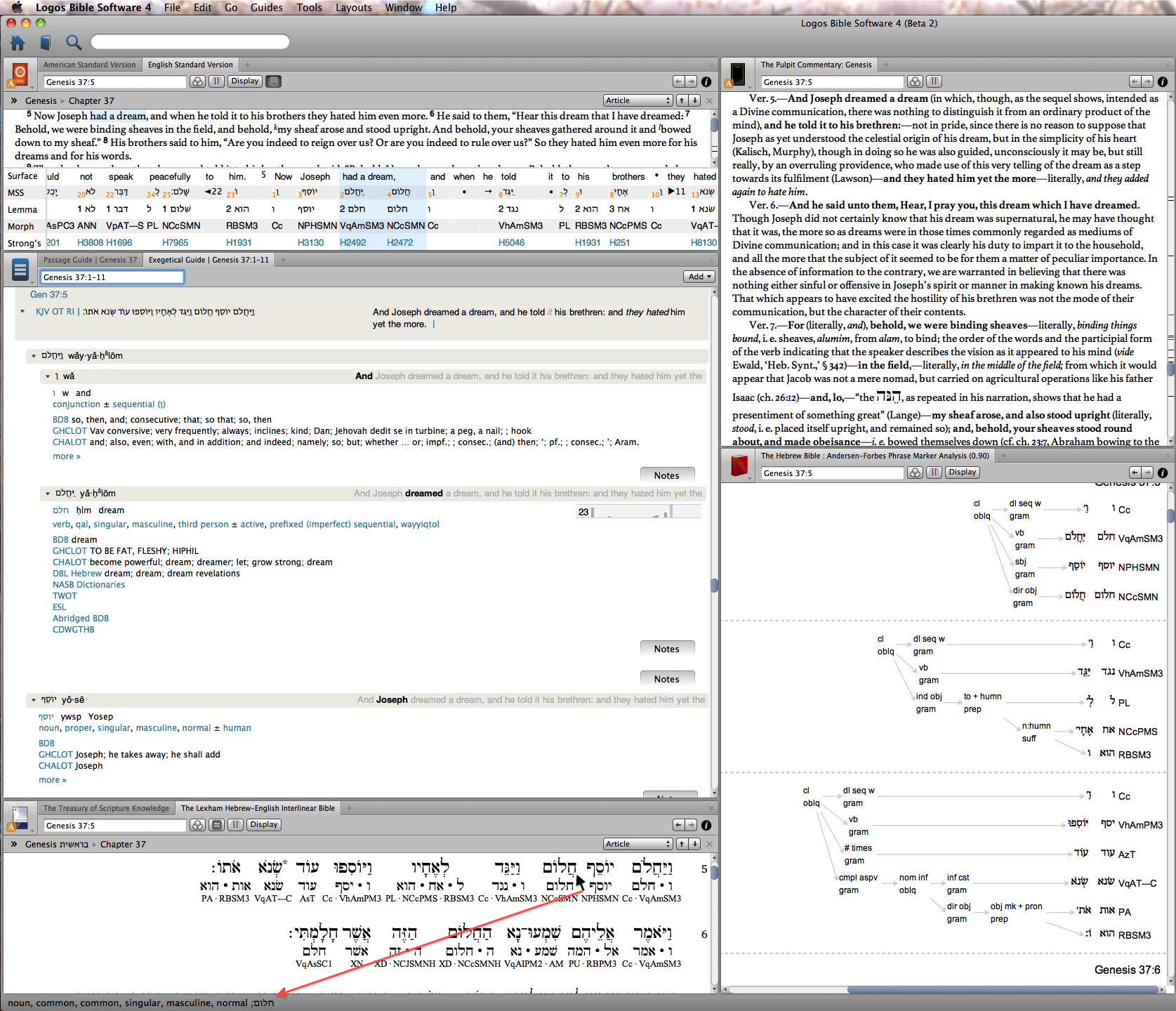The width and height of the screenshot is (1176, 1011).
Task: Expand table of contents in ESV locator bar
Action: (x=14, y=100)
